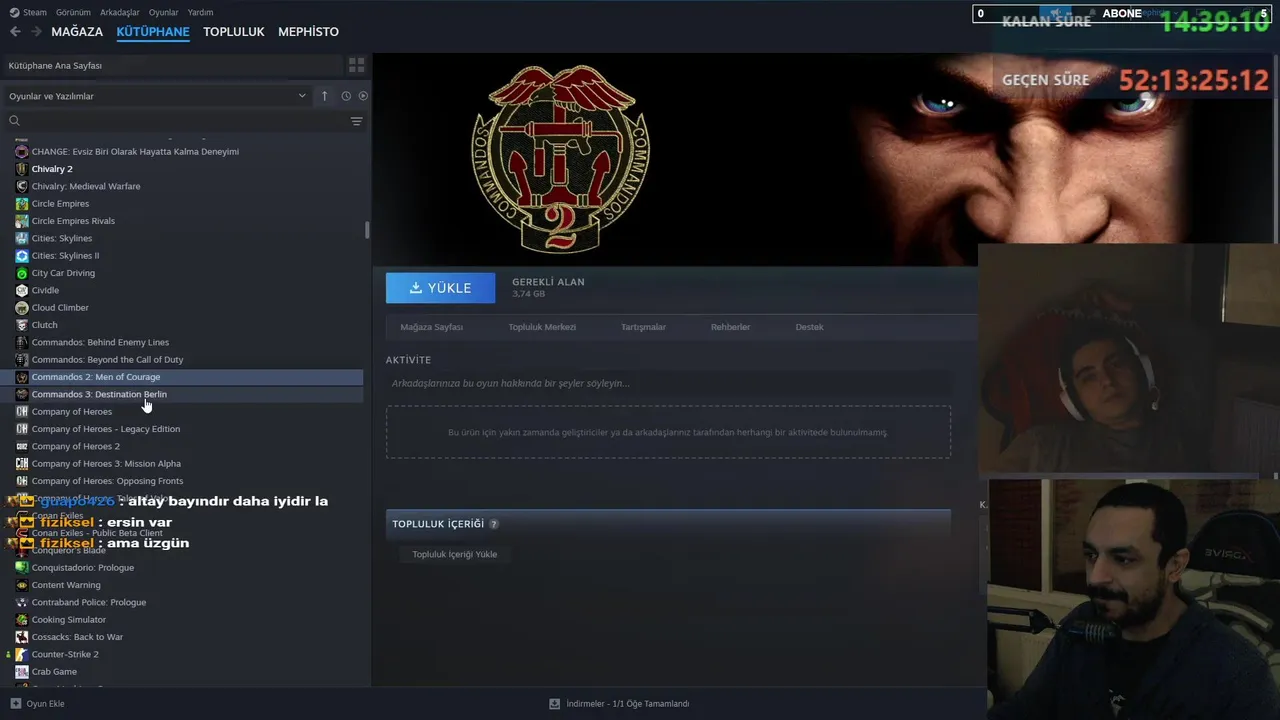
Task: Open the Mağaza Sayfası link
Action: pos(432,327)
